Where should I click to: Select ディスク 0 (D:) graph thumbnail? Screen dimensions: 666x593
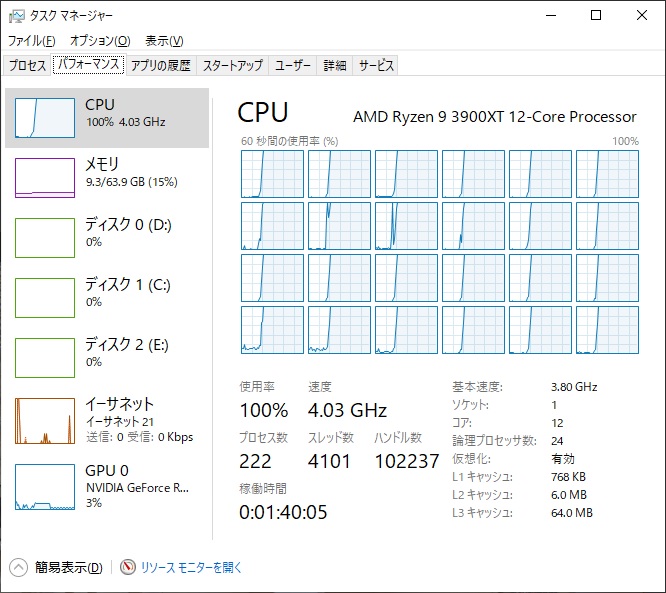[x=44, y=237]
